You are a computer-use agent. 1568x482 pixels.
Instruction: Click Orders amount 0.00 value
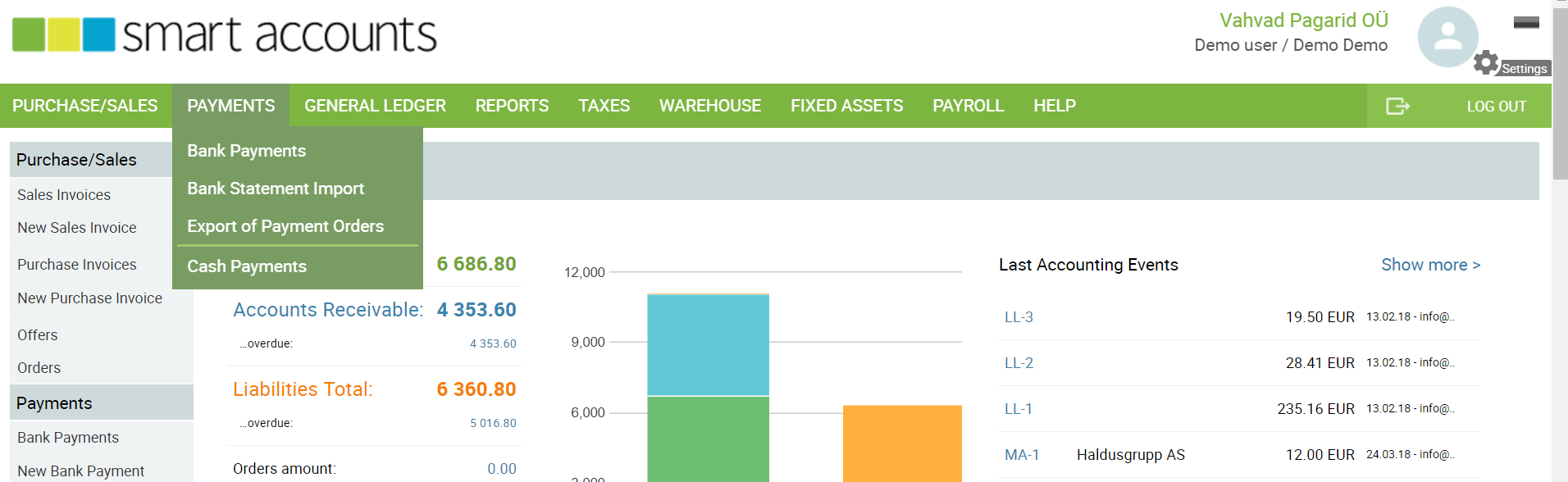coord(502,469)
